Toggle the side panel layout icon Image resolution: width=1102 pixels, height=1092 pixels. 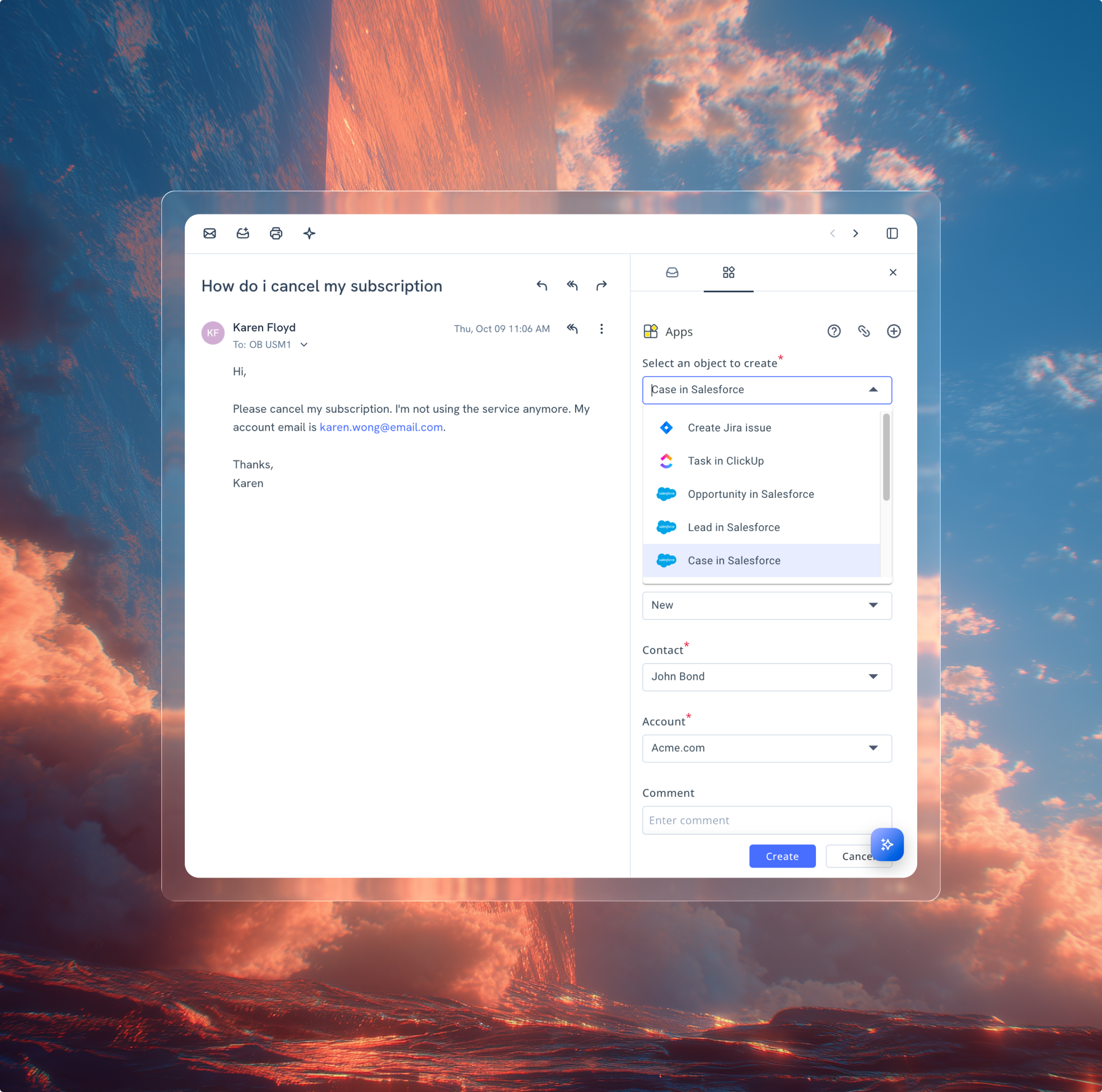[892, 234]
